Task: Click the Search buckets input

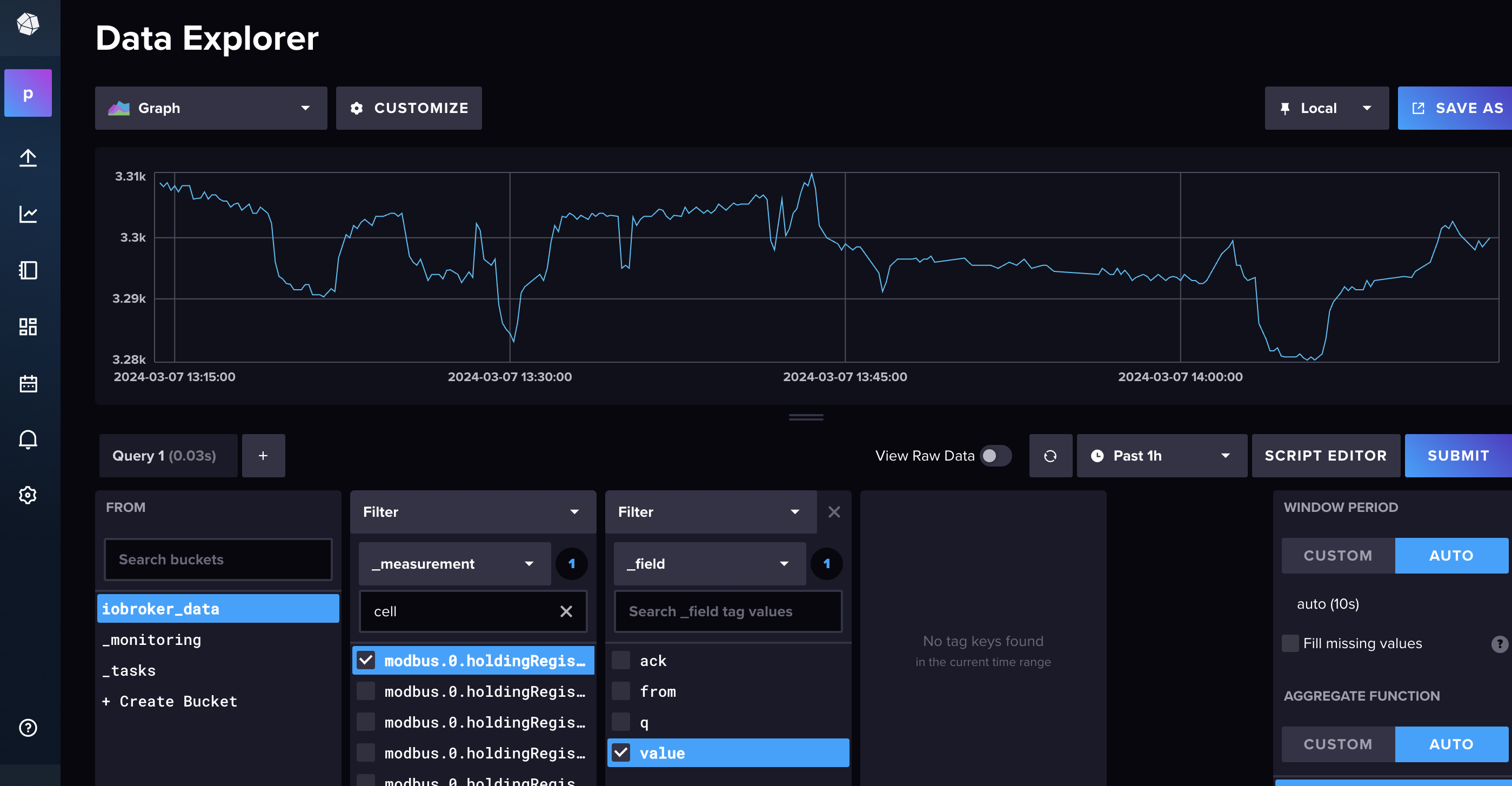Action: 218,559
